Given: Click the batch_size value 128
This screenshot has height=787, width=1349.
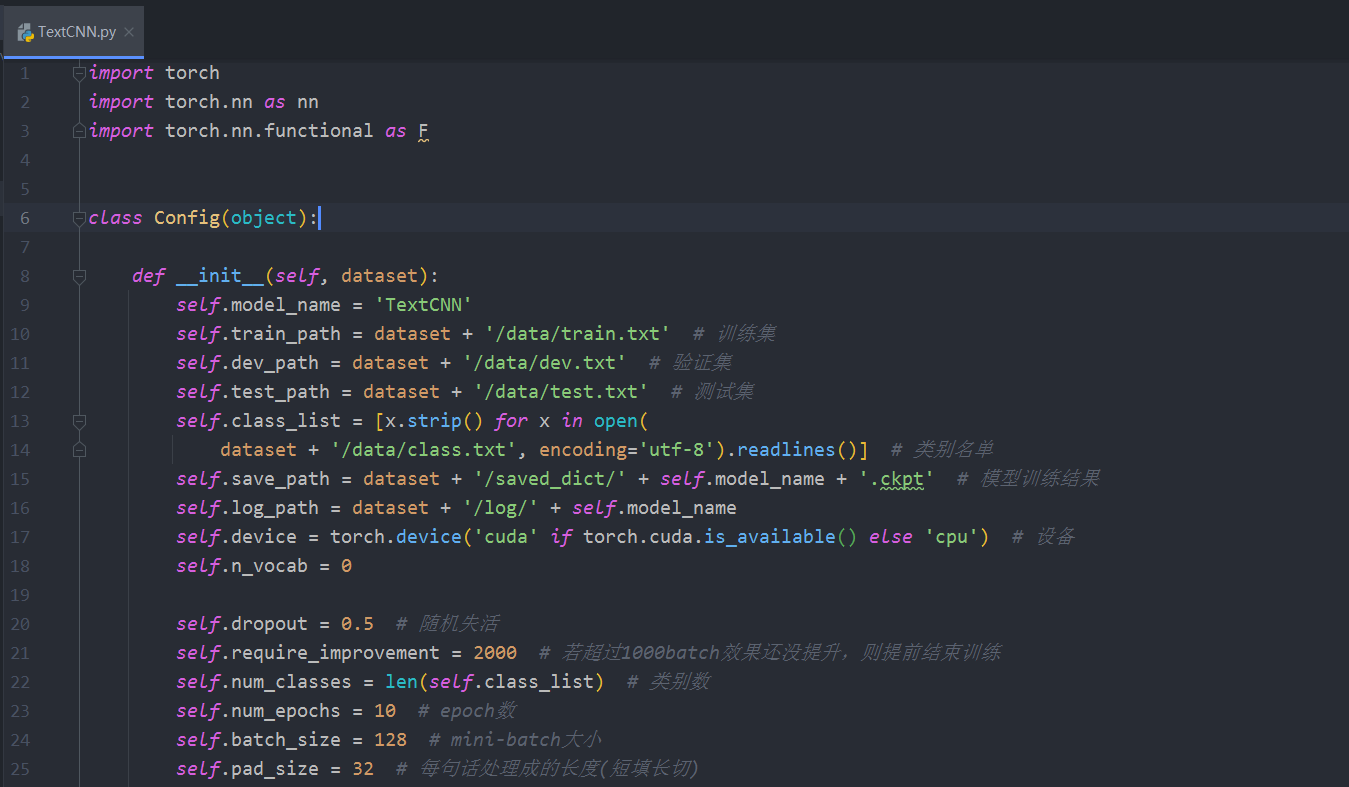Looking at the screenshot, I should click(390, 740).
